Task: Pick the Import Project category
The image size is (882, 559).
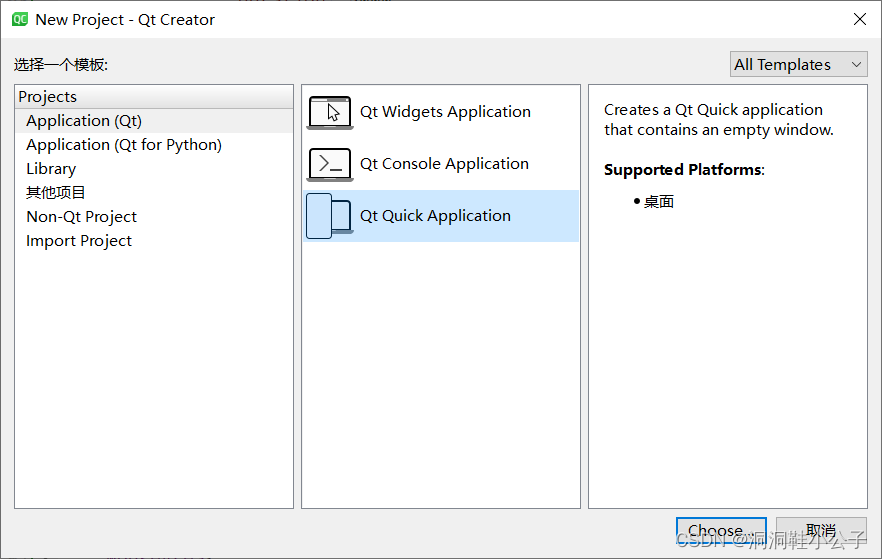Action: coord(79,241)
